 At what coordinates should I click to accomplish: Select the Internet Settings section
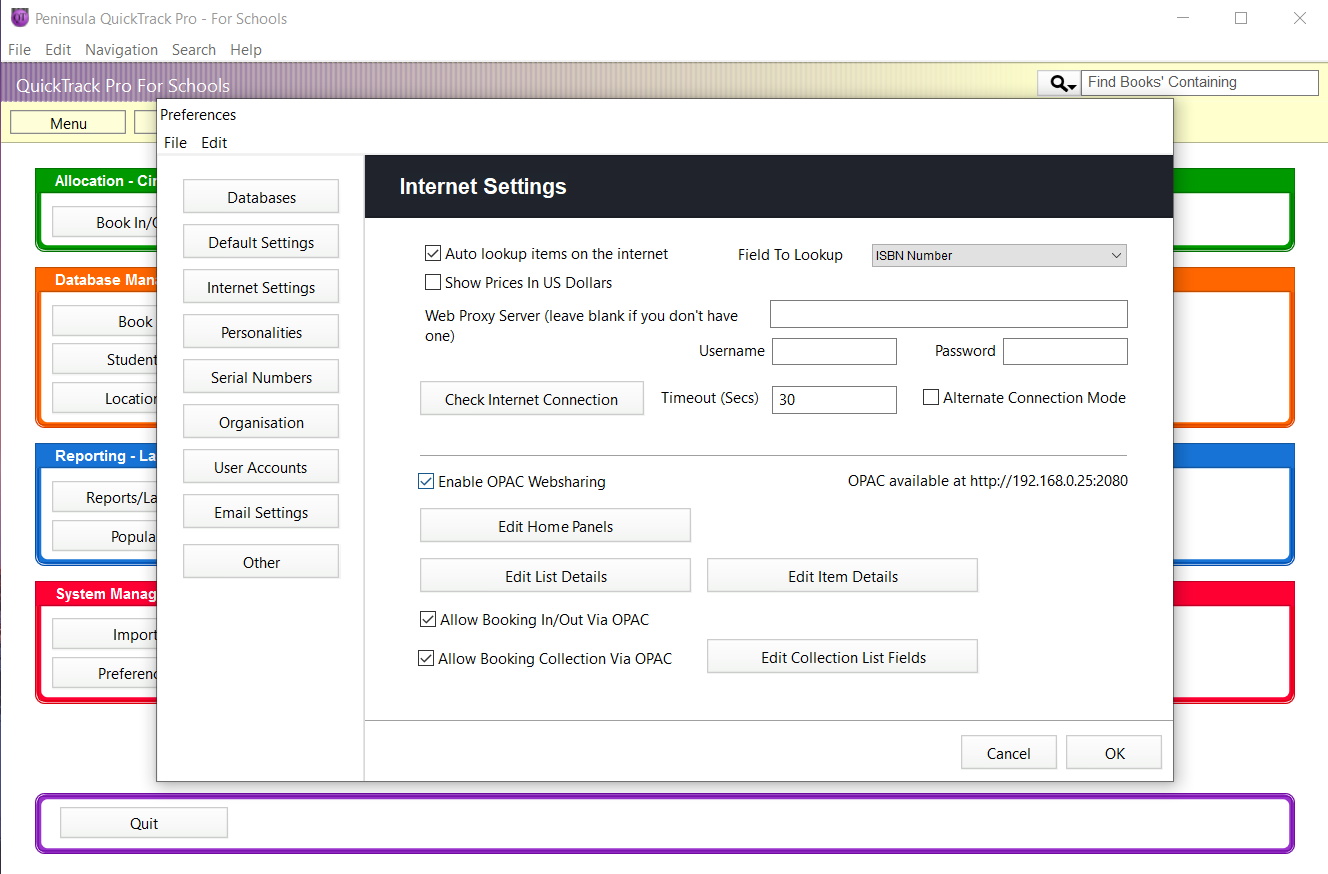click(261, 287)
